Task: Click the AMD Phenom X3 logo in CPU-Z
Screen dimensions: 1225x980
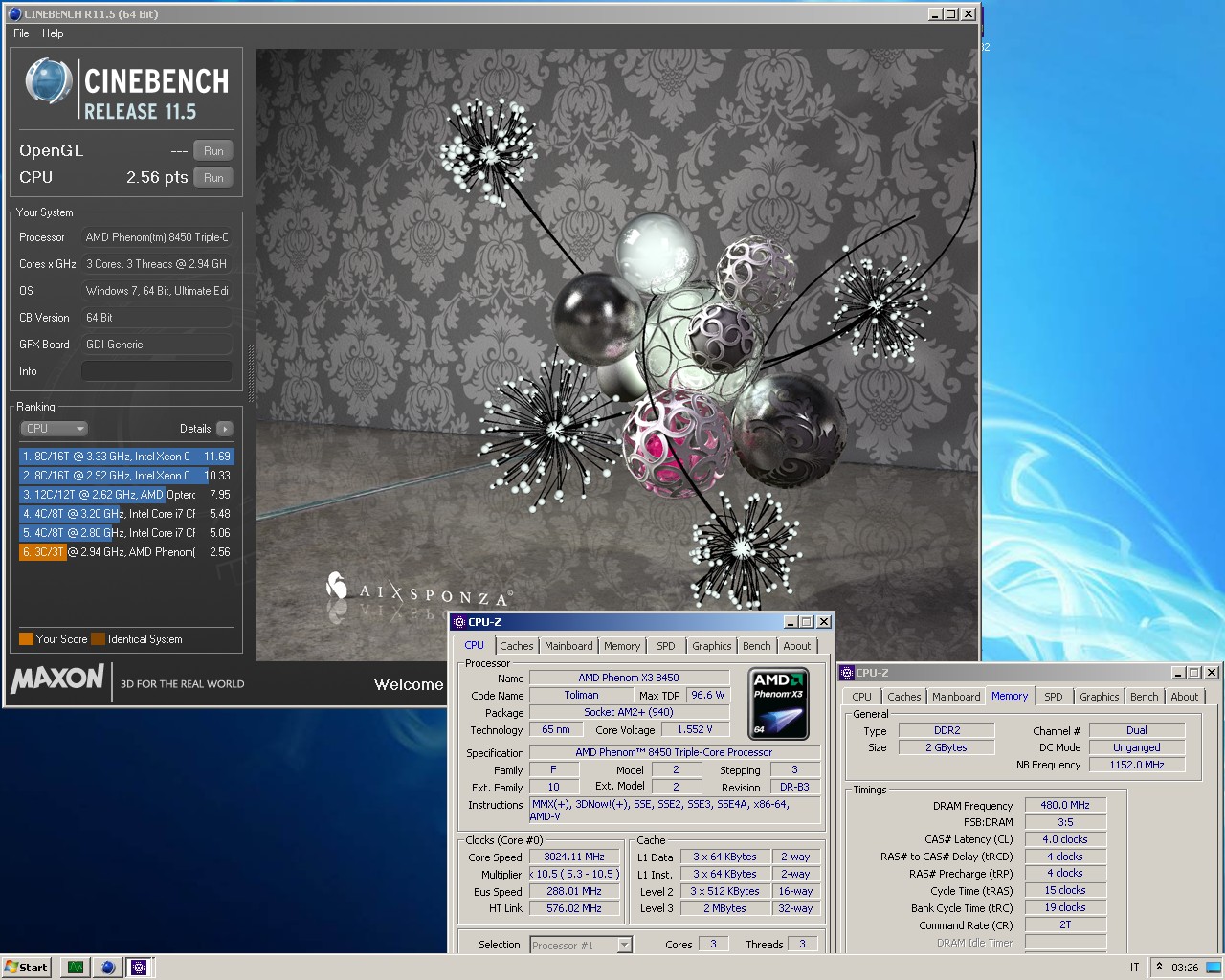Action: click(778, 704)
